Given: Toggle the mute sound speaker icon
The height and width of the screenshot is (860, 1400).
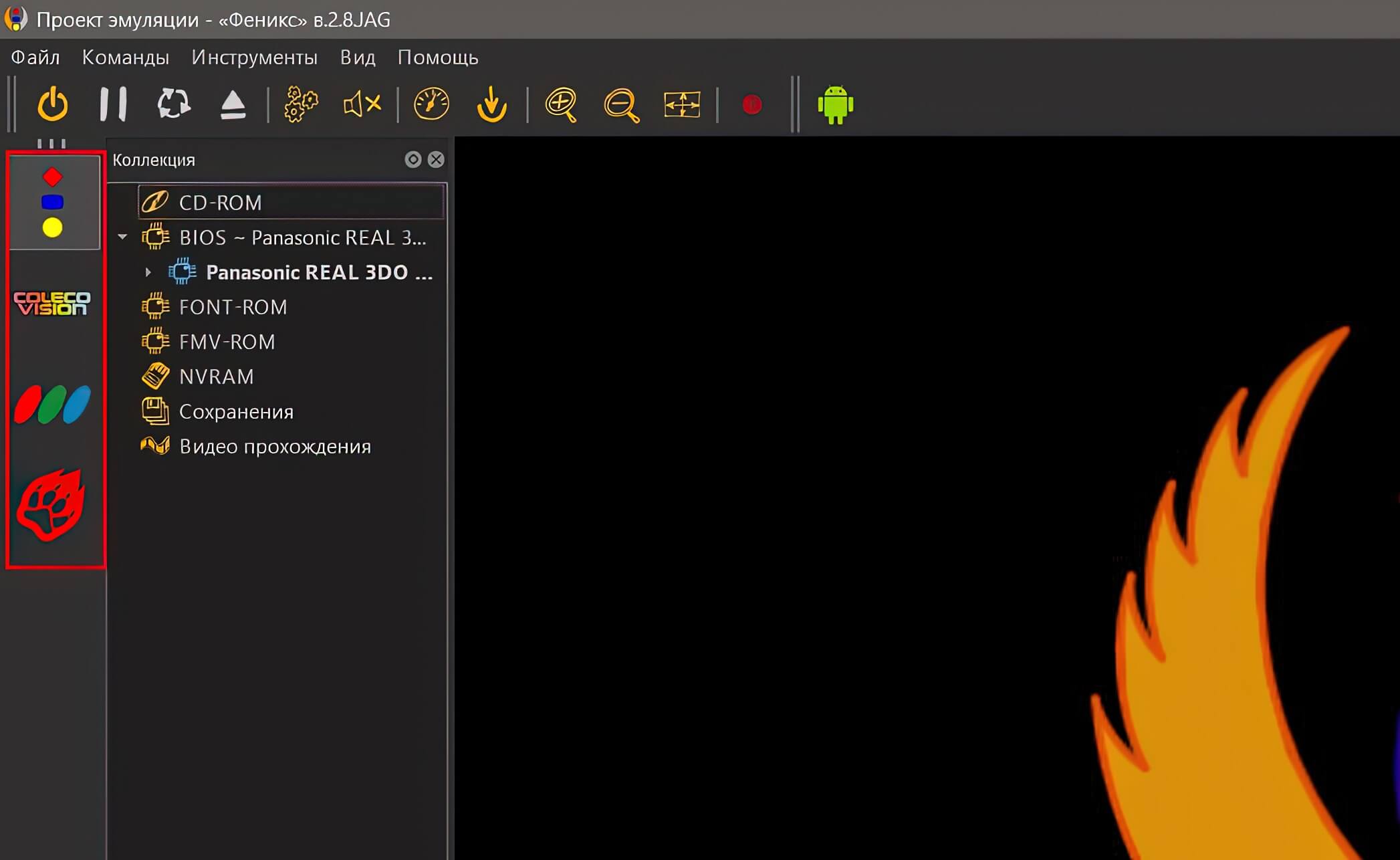Looking at the screenshot, I should pyautogui.click(x=362, y=104).
